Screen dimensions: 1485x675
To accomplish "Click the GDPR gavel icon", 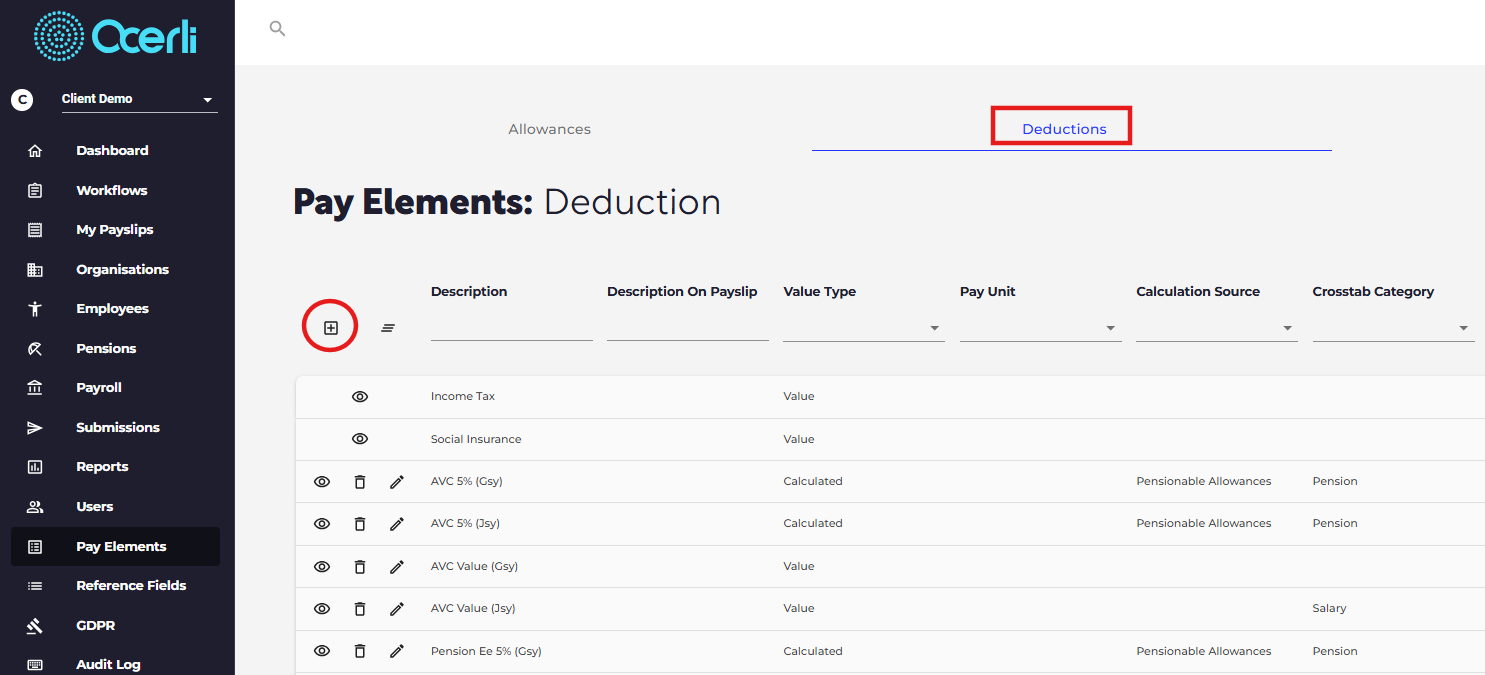I will coord(35,626).
